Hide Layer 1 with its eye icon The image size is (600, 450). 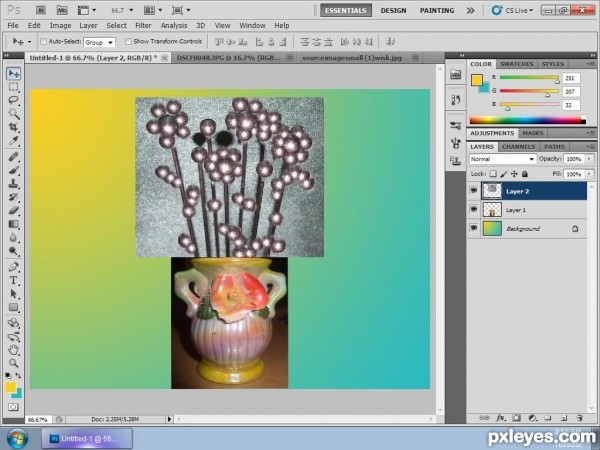[x=474, y=209]
